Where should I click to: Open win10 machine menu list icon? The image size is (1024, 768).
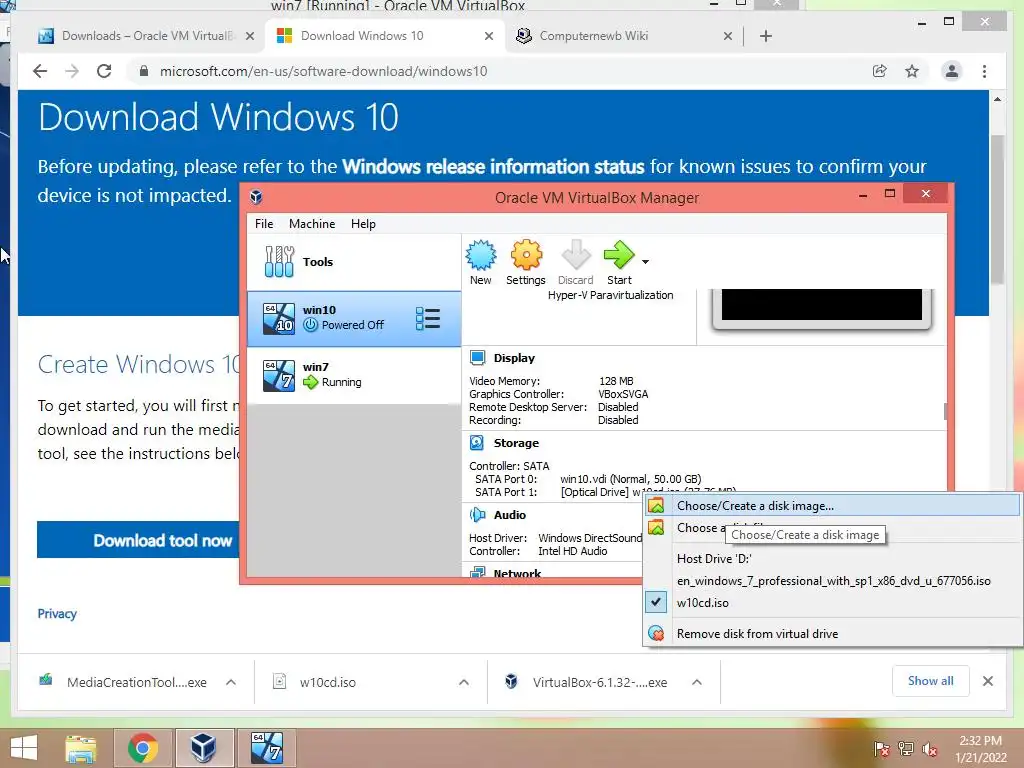[428, 319]
